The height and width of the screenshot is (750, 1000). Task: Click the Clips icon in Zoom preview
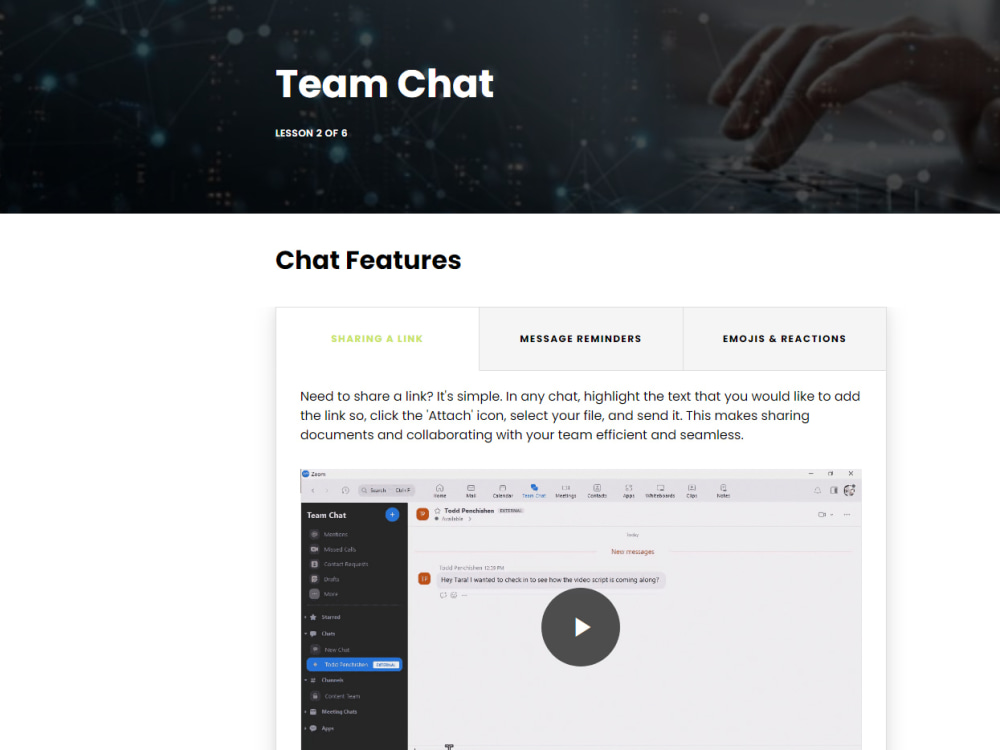tap(691, 490)
